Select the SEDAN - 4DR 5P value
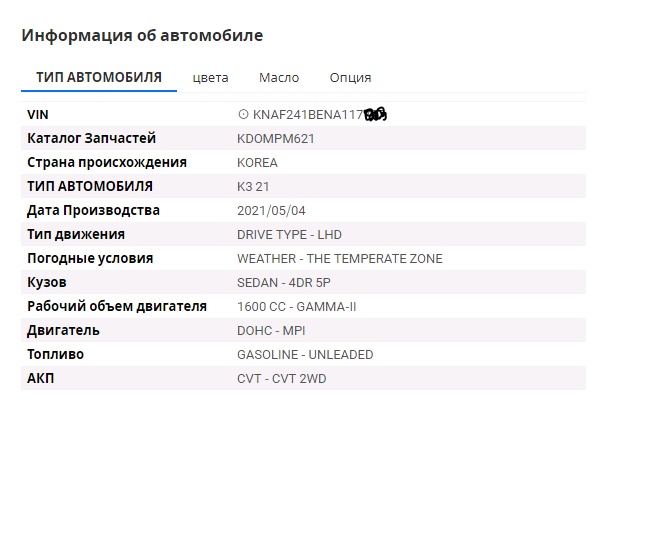This screenshot has width=654, height=536. tap(284, 283)
